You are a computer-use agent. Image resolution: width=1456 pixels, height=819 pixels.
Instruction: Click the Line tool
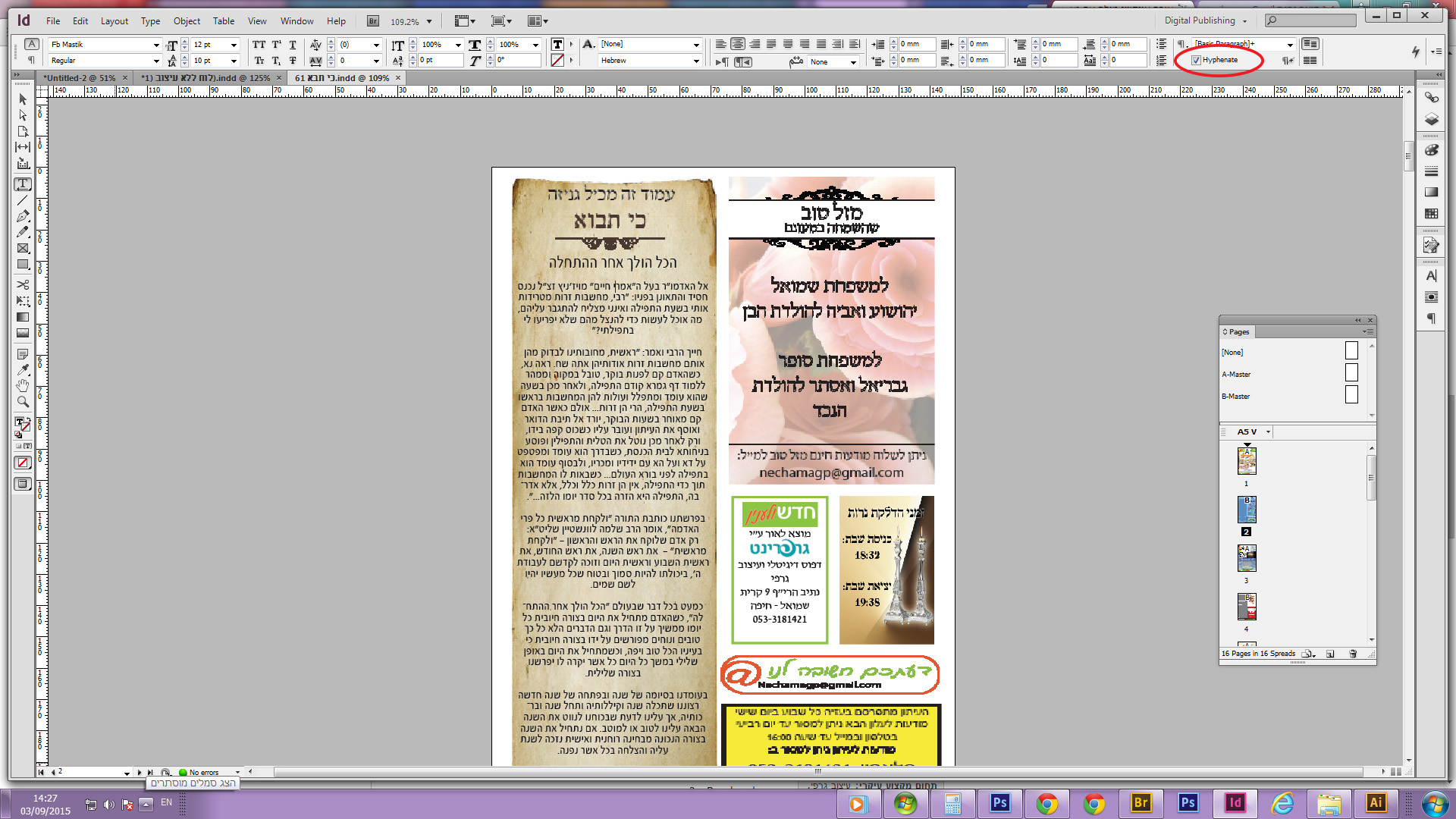[23, 200]
